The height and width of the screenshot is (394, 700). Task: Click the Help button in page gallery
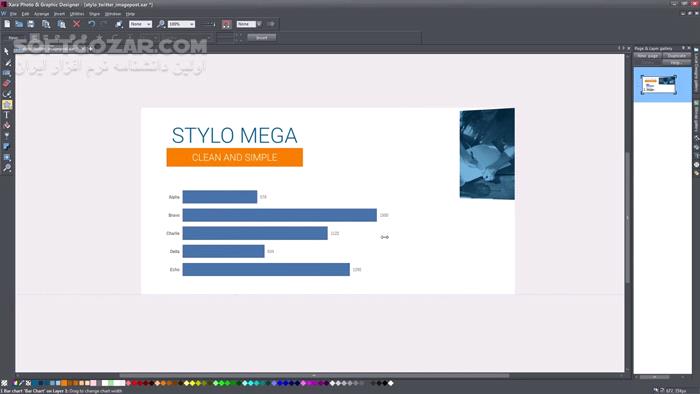pyautogui.click(x=677, y=62)
